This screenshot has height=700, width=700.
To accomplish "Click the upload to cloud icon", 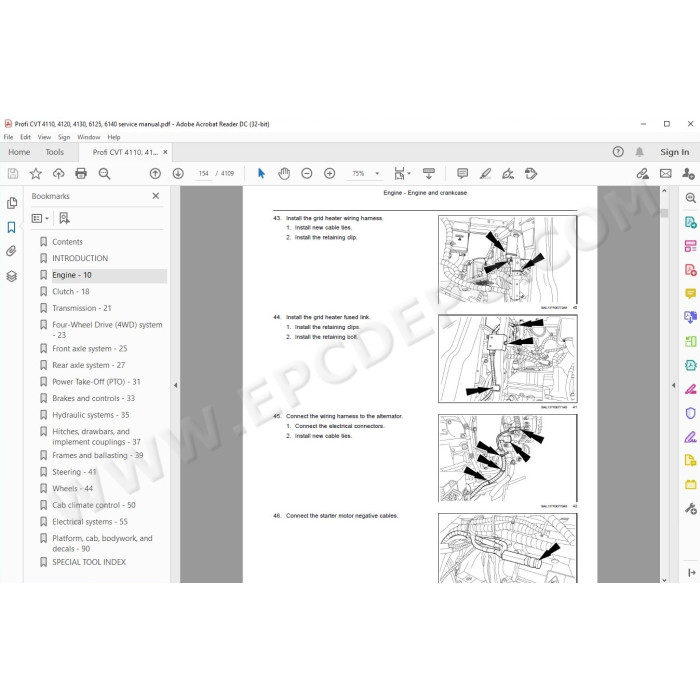I will click(58, 174).
